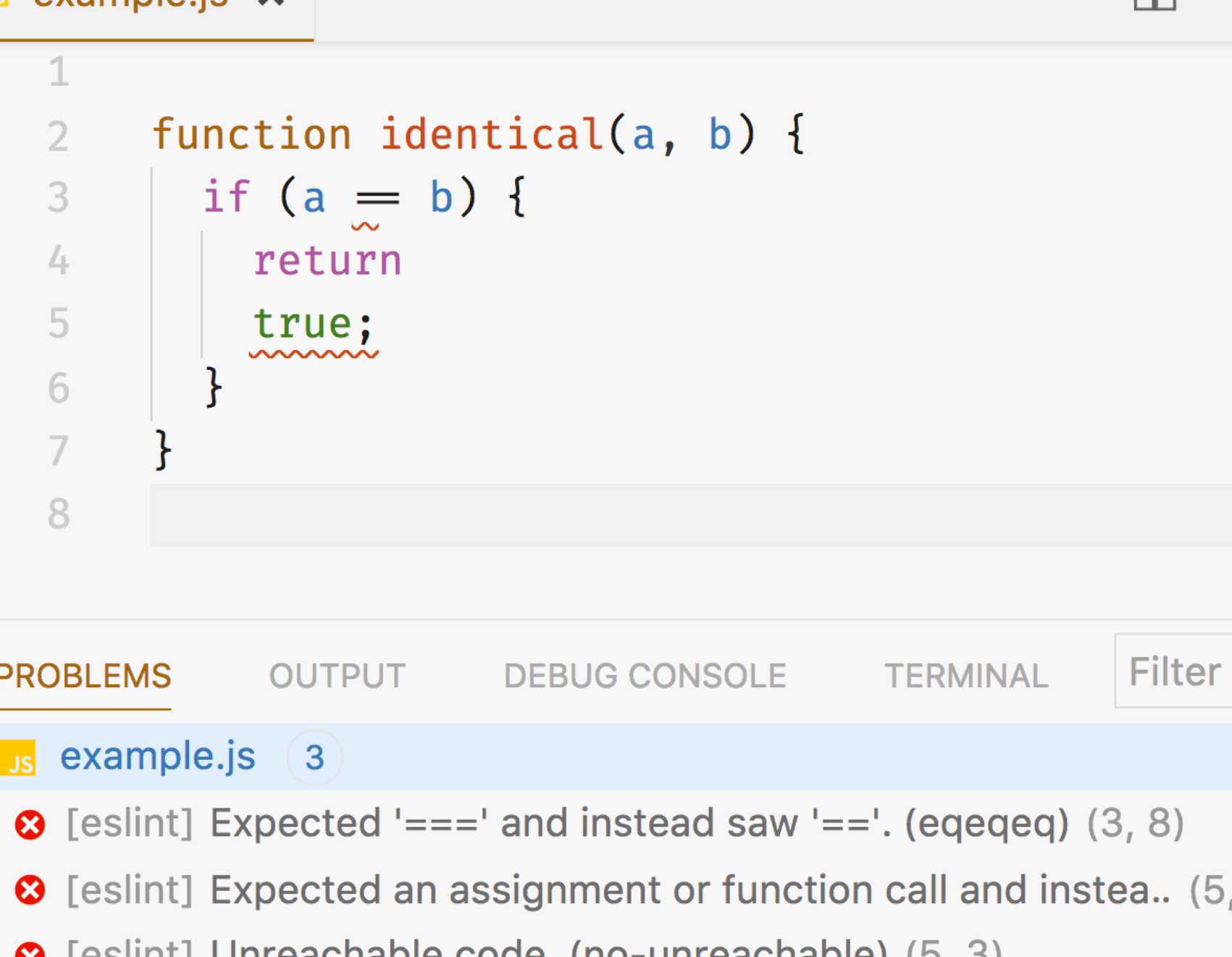The width and height of the screenshot is (1232, 957).
Task: Click the error icon beside eqeqeq problem
Action: (30, 824)
